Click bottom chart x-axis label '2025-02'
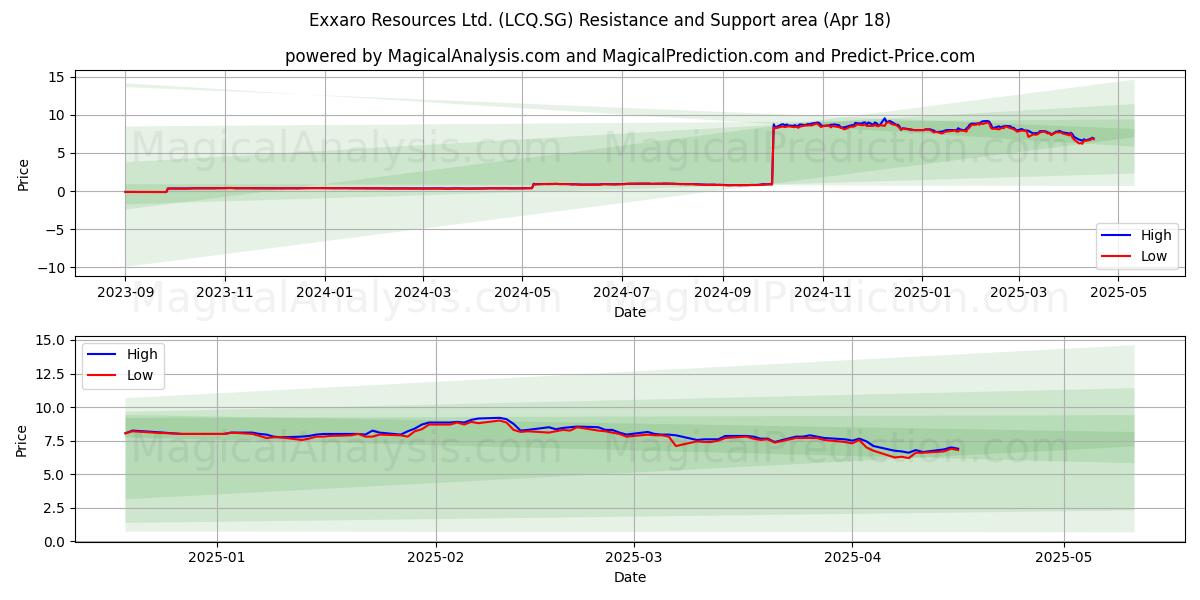Viewport: 1200px width, 600px height. [437, 559]
